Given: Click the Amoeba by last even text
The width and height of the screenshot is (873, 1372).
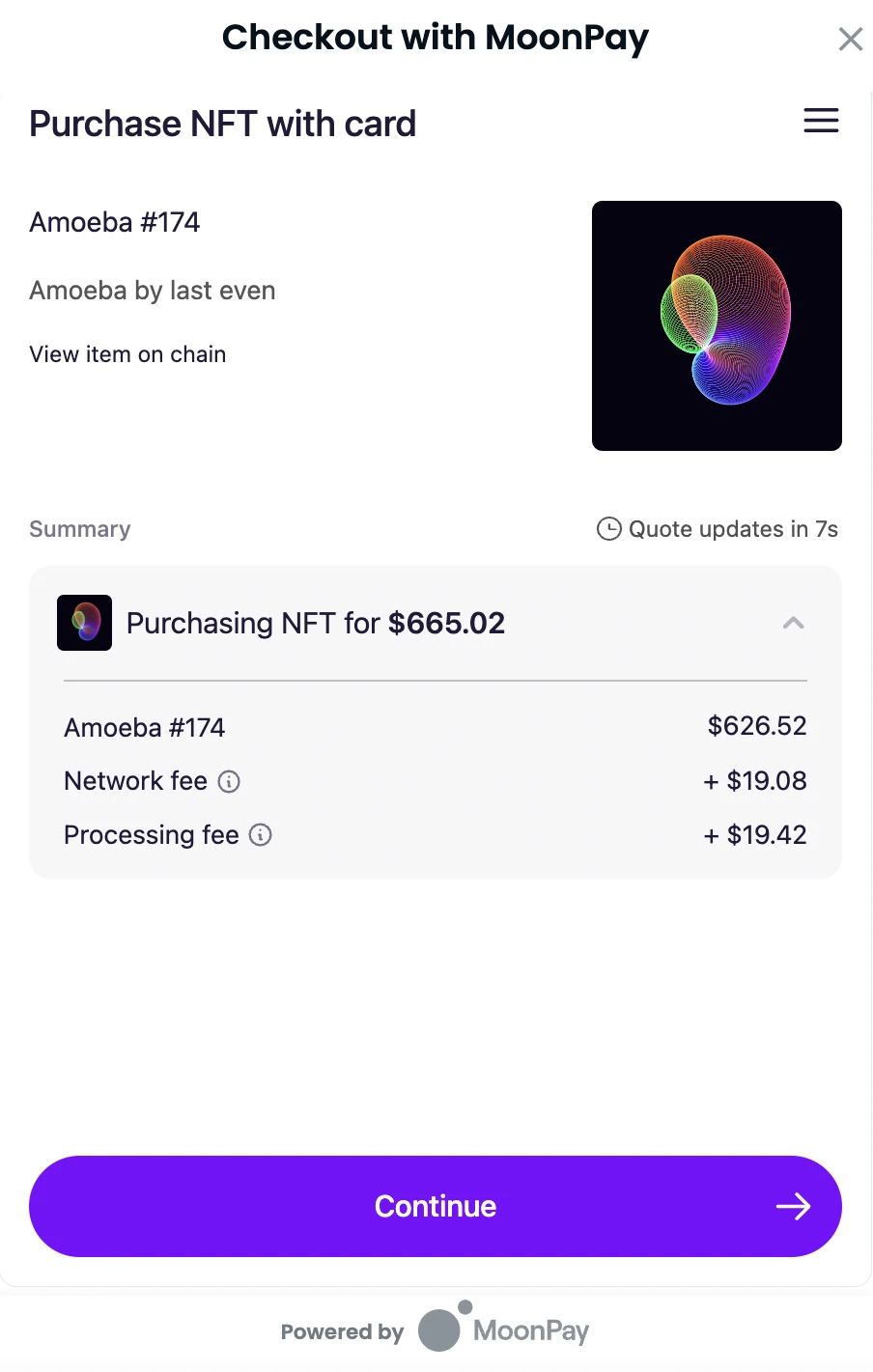Looking at the screenshot, I should pos(153,291).
